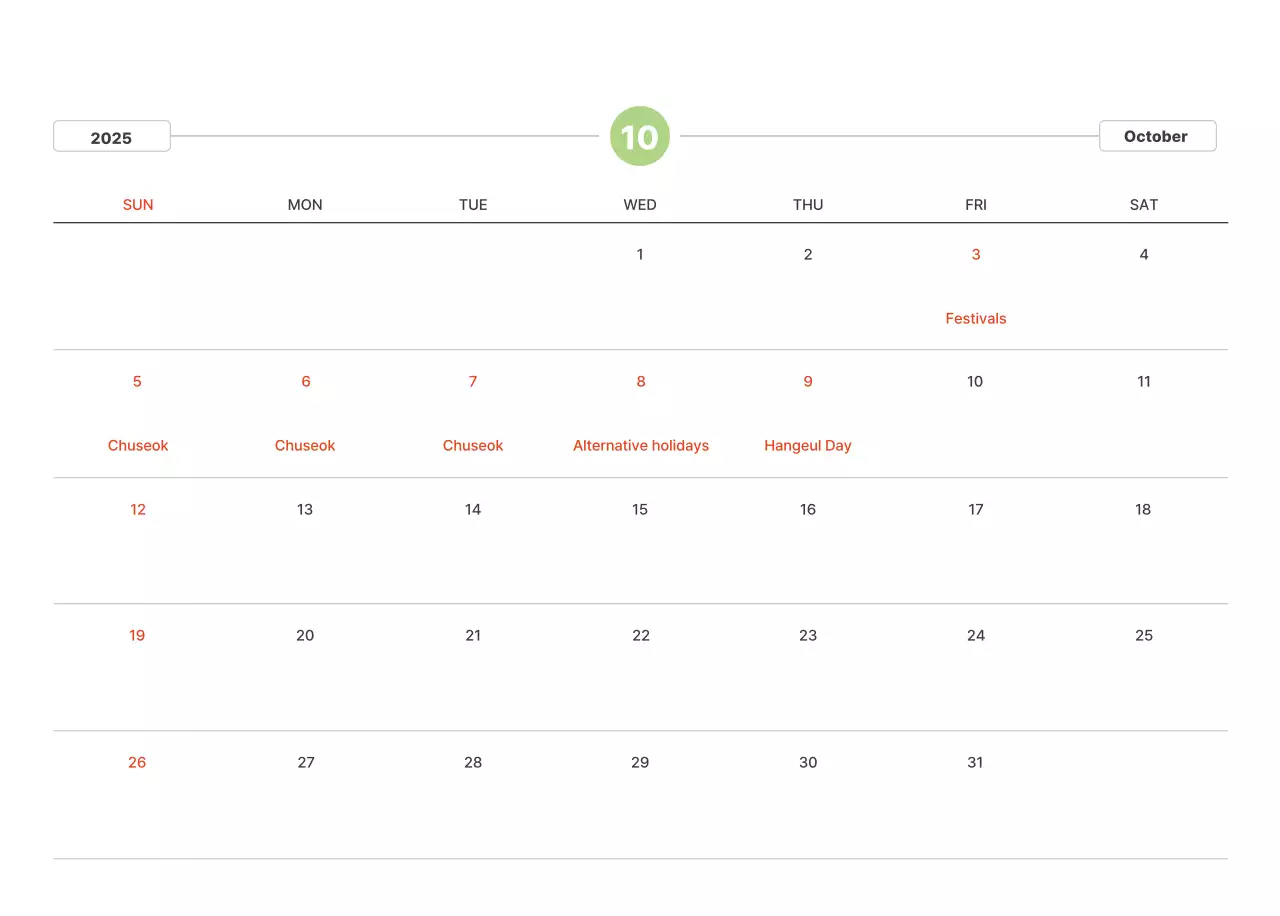Click the October month button
The image size is (1280, 916).
pyautogui.click(x=1157, y=136)
